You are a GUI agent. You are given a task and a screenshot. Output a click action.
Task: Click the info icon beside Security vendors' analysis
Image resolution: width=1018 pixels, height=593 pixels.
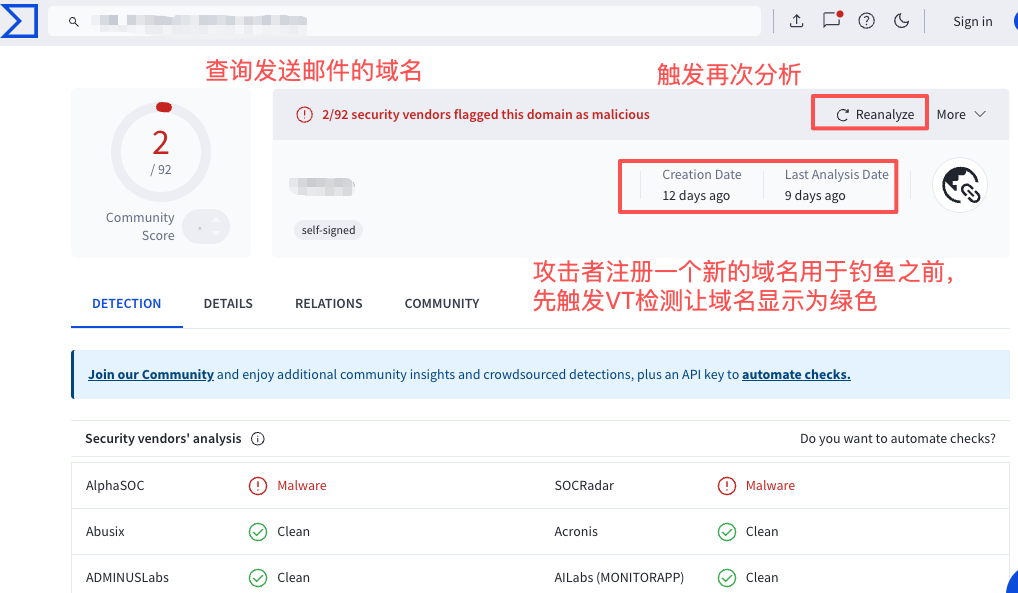(x=258, y=439)
